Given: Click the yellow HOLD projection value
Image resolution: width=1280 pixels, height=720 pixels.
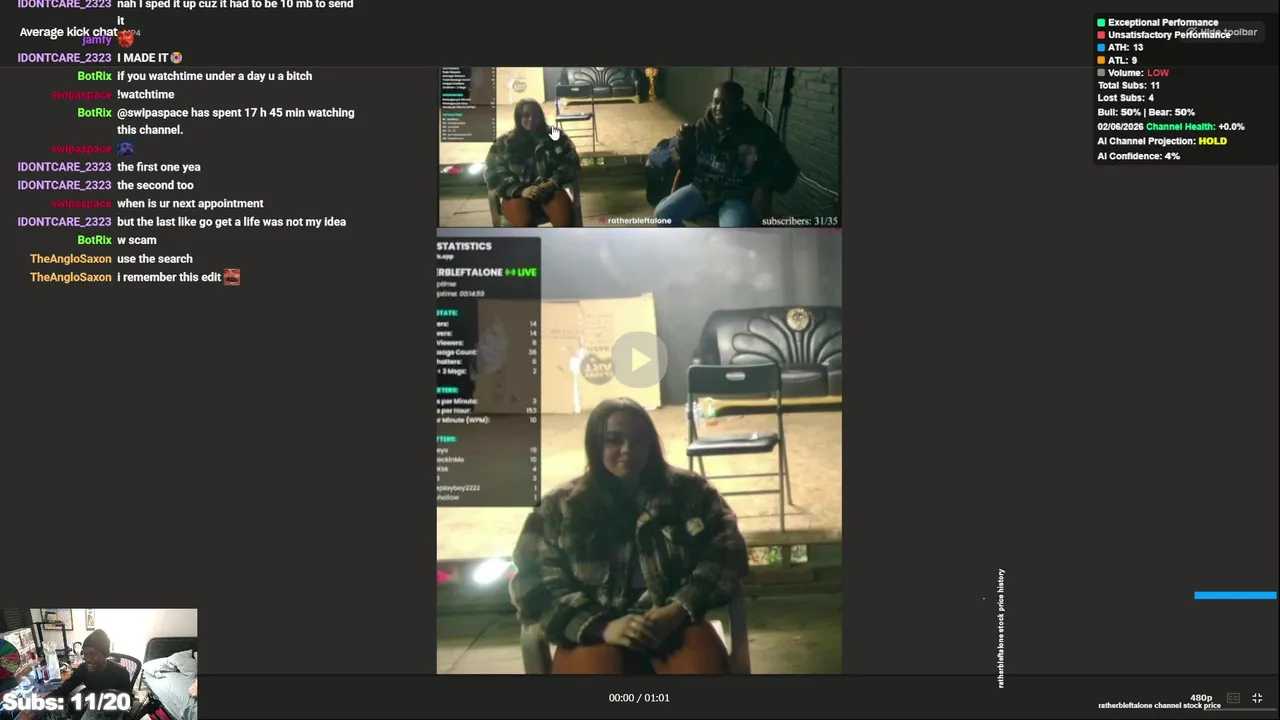Looking at the screenshot, I should click(x=1212, y=141).
